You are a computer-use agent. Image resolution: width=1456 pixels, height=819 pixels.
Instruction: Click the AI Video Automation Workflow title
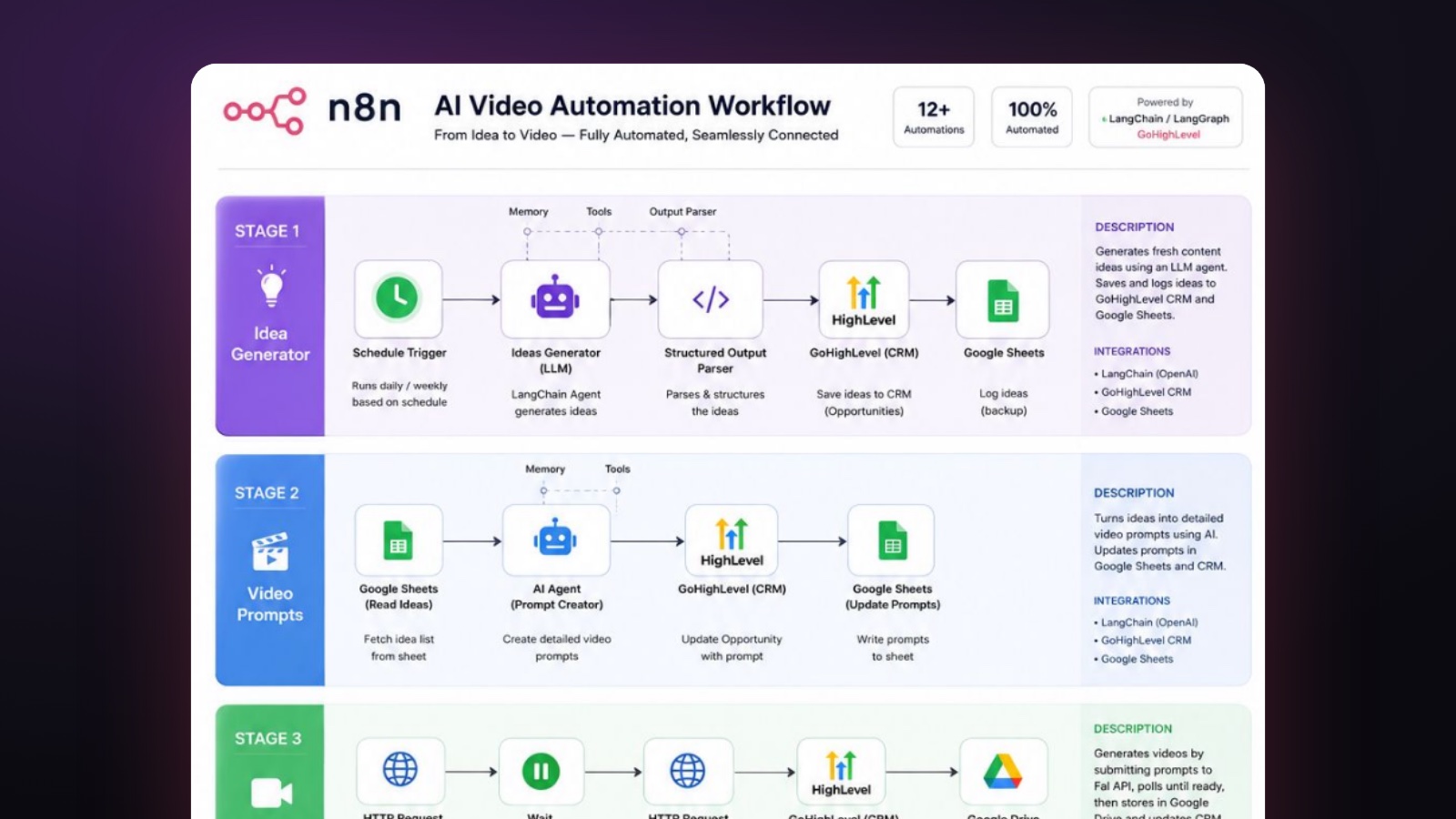632,106
